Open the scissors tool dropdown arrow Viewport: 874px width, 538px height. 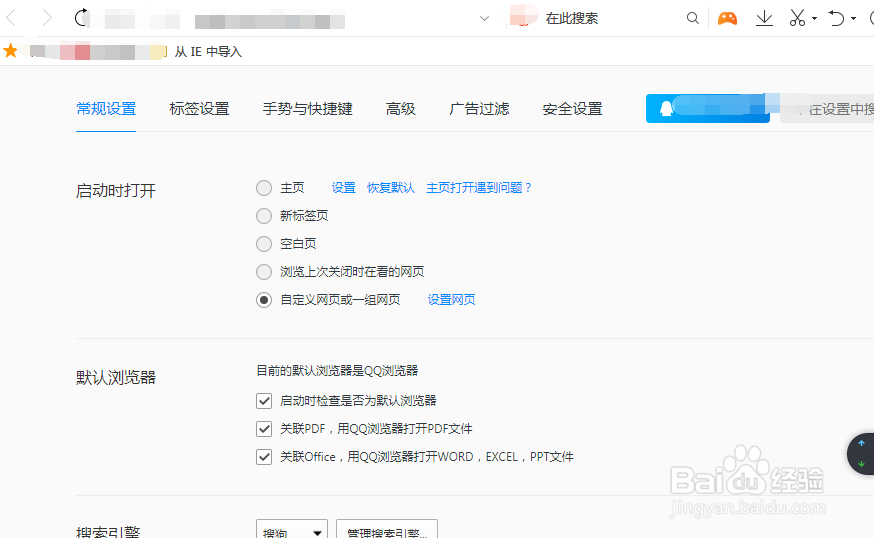pyautogui.click(x=814, y=18)
